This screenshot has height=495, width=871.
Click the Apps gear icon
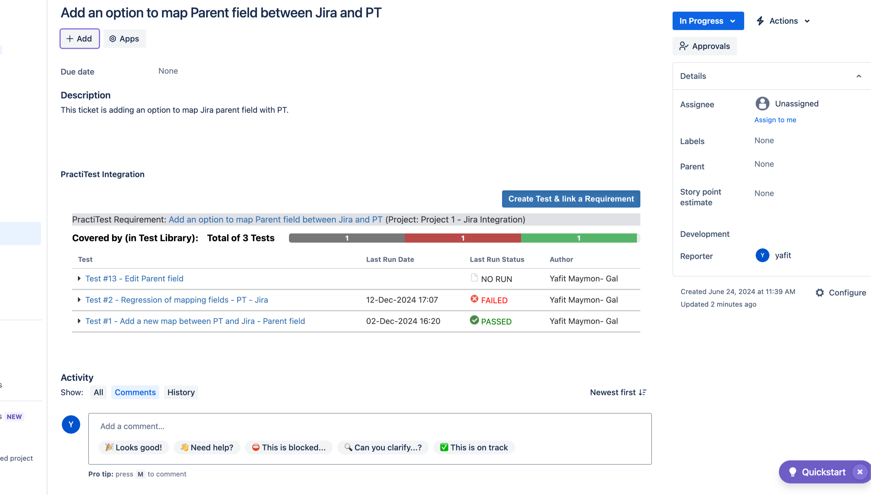click(113, 39)
